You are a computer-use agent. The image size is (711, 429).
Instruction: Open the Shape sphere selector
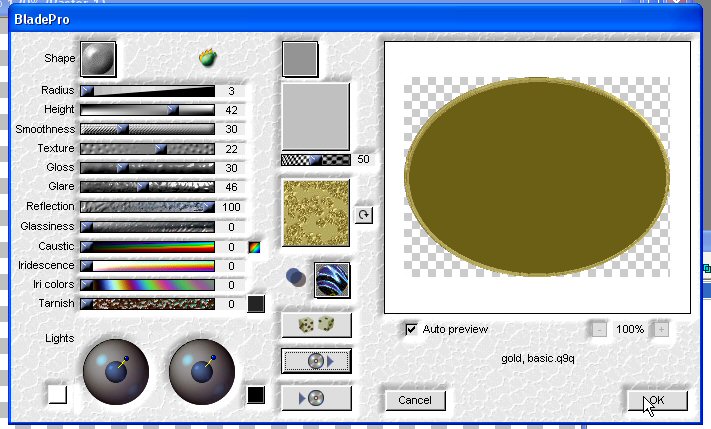coord(98,59)
